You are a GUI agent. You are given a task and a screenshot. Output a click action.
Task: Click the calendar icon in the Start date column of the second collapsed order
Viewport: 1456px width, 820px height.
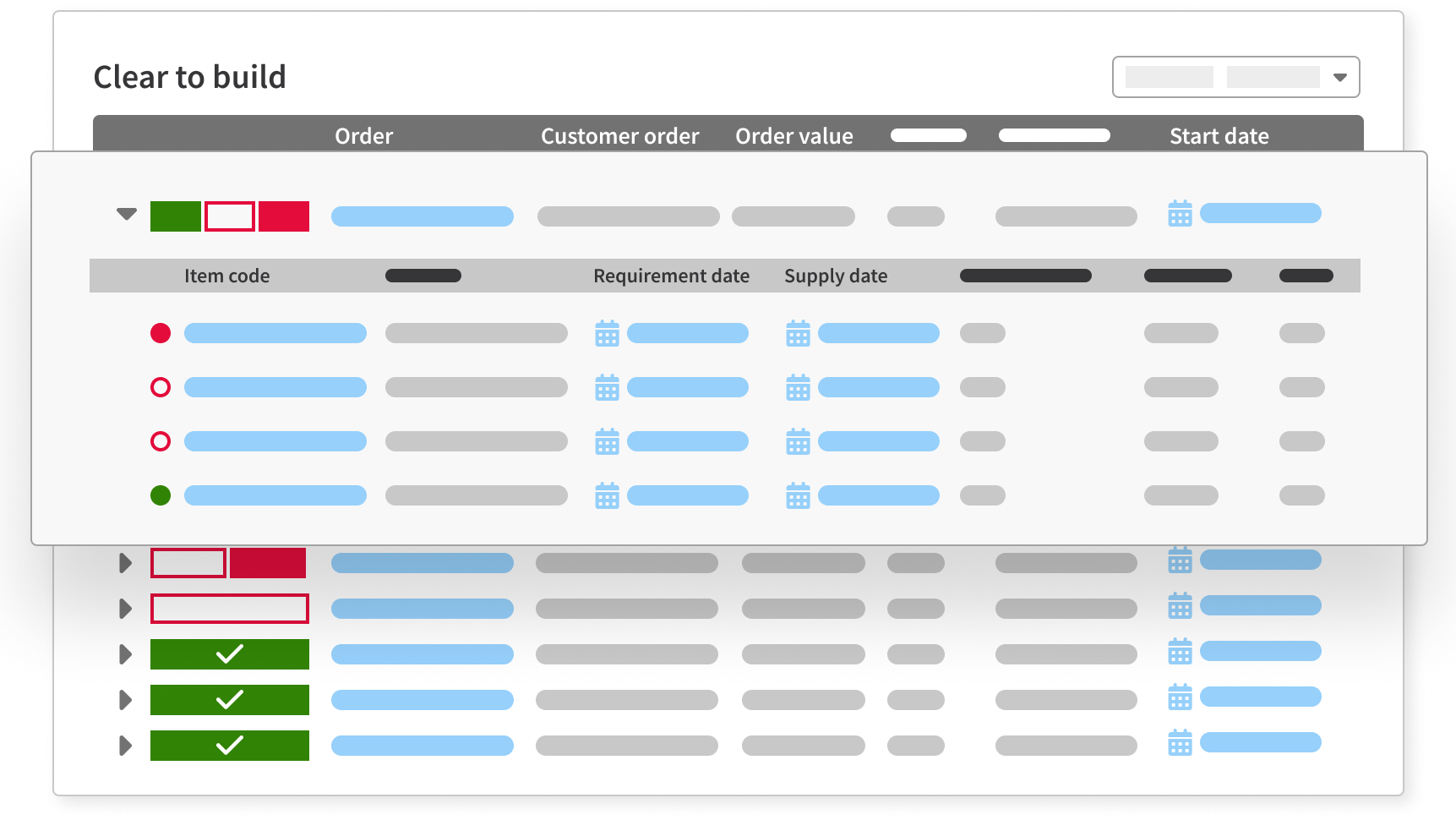1181,606
